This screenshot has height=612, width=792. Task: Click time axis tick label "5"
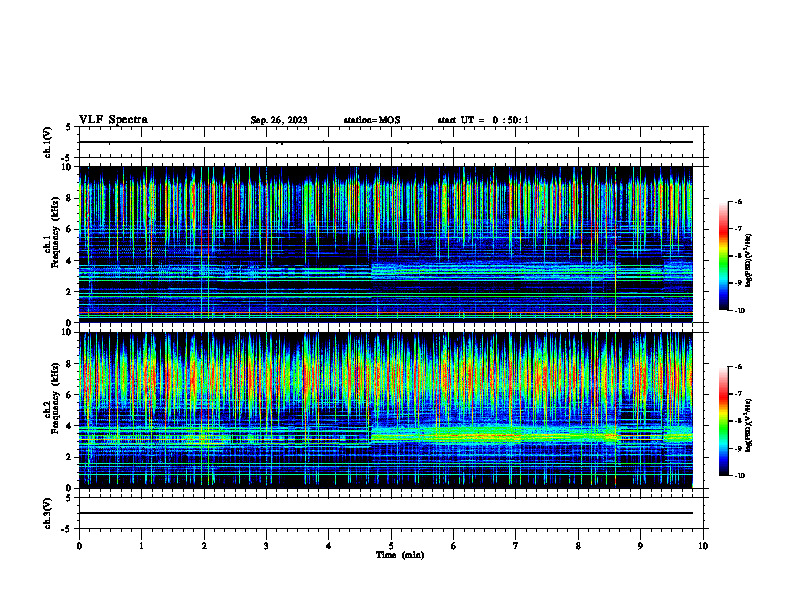click(x=391, y=546)
